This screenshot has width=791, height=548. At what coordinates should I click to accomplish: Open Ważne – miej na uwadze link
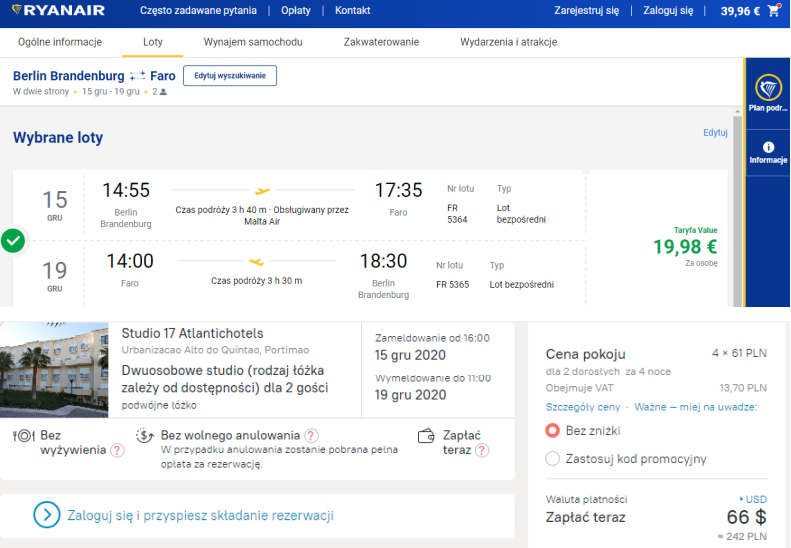pyautogui.click(x=695, y=407)
